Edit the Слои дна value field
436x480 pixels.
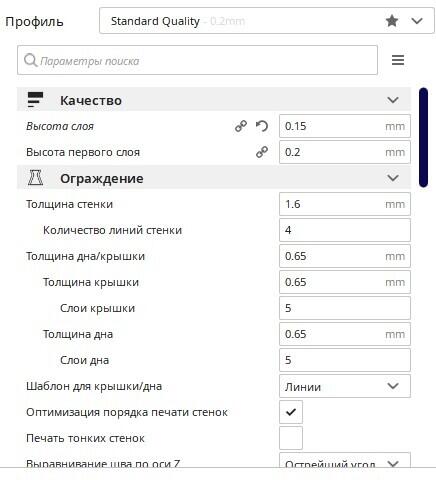click(x=345, y=360)
